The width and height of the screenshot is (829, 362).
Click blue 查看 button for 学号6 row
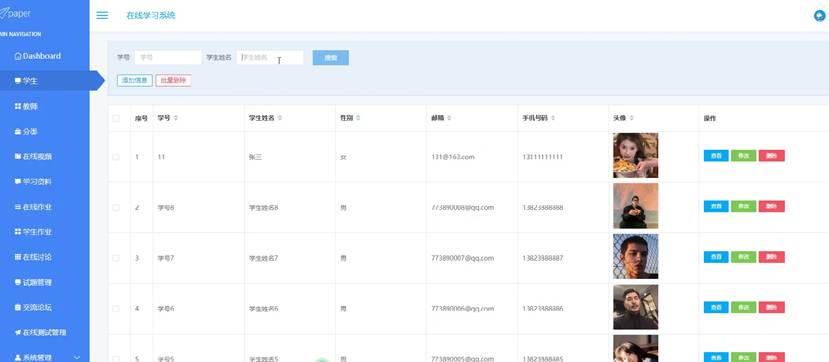point(716,308)
